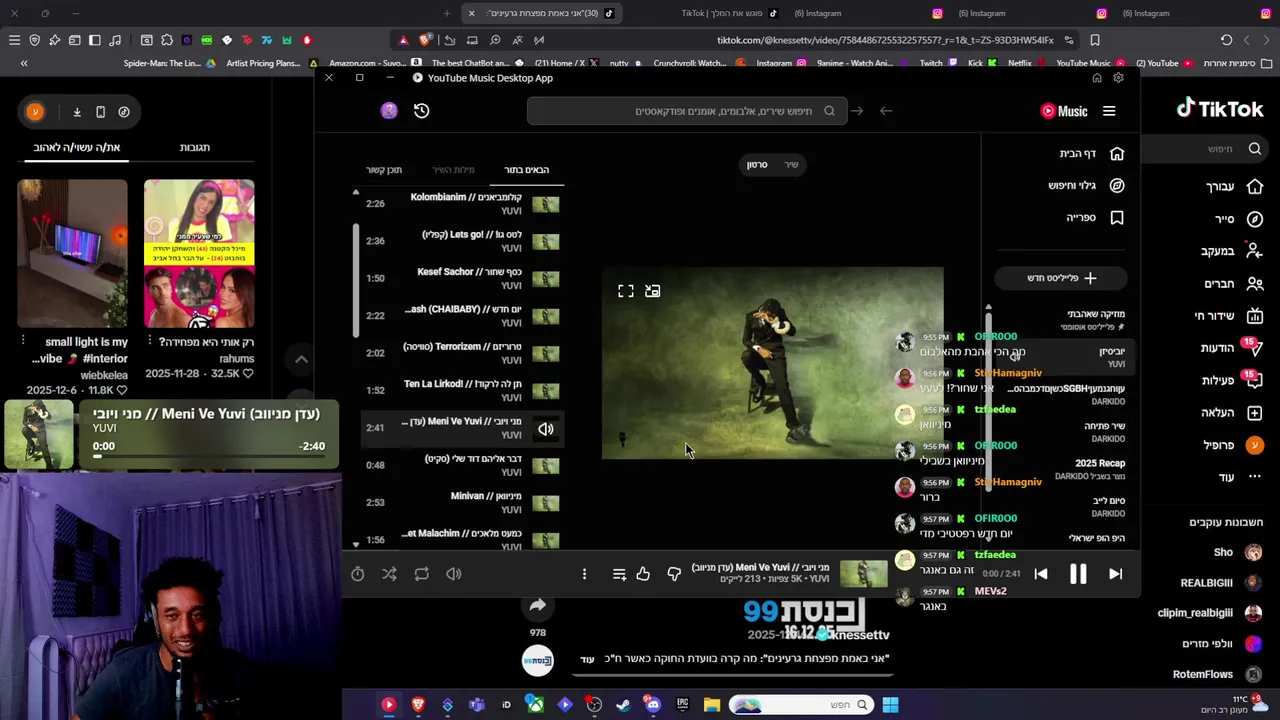This screenshot has width=1280, height=720.
Task: Select the שיר toggle above the video
Action: [x=791, y=164]
